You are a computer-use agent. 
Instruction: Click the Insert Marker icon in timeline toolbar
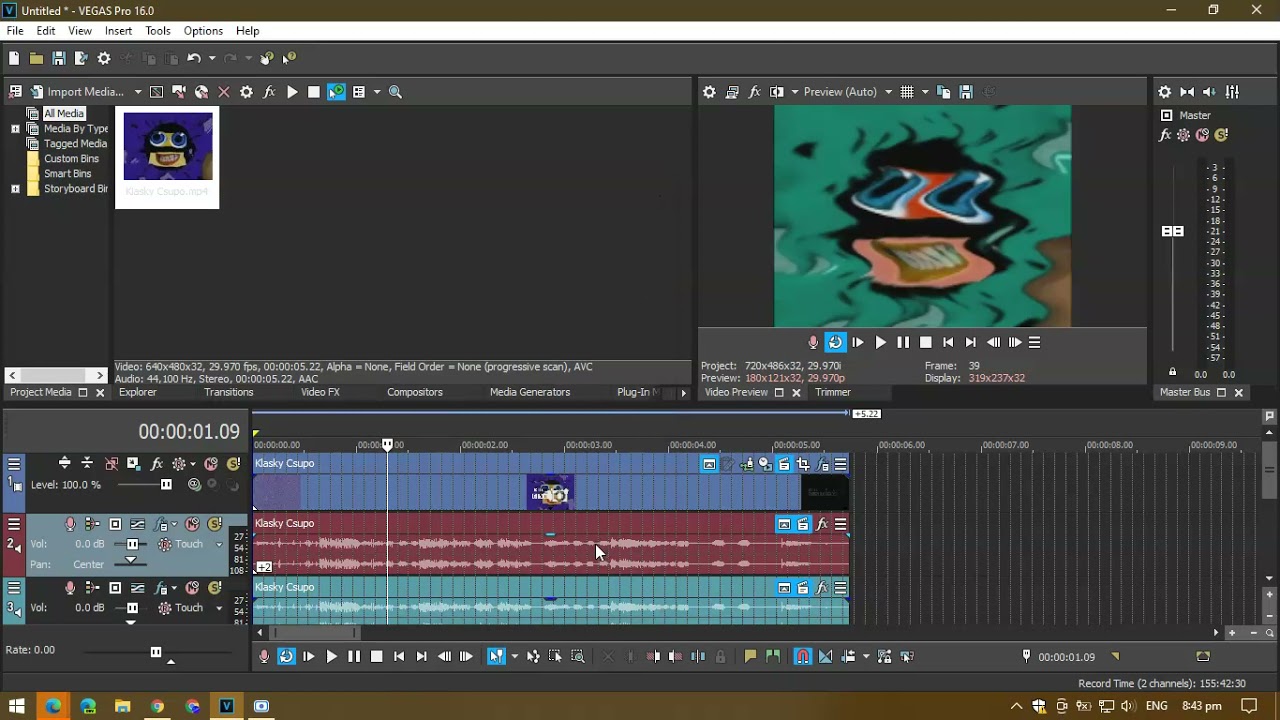(750, 657)
